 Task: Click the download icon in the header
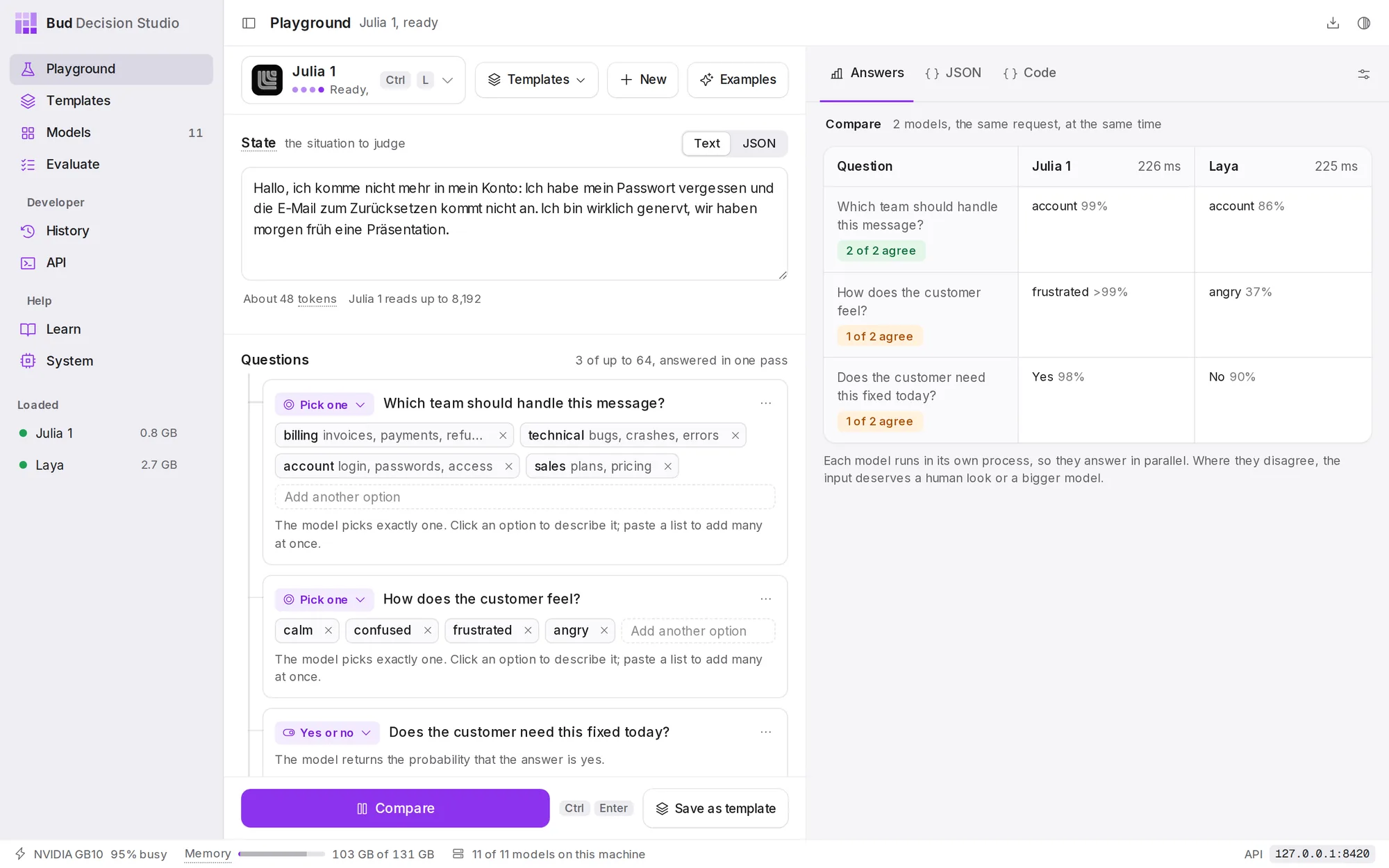(x=1333, y=23)
